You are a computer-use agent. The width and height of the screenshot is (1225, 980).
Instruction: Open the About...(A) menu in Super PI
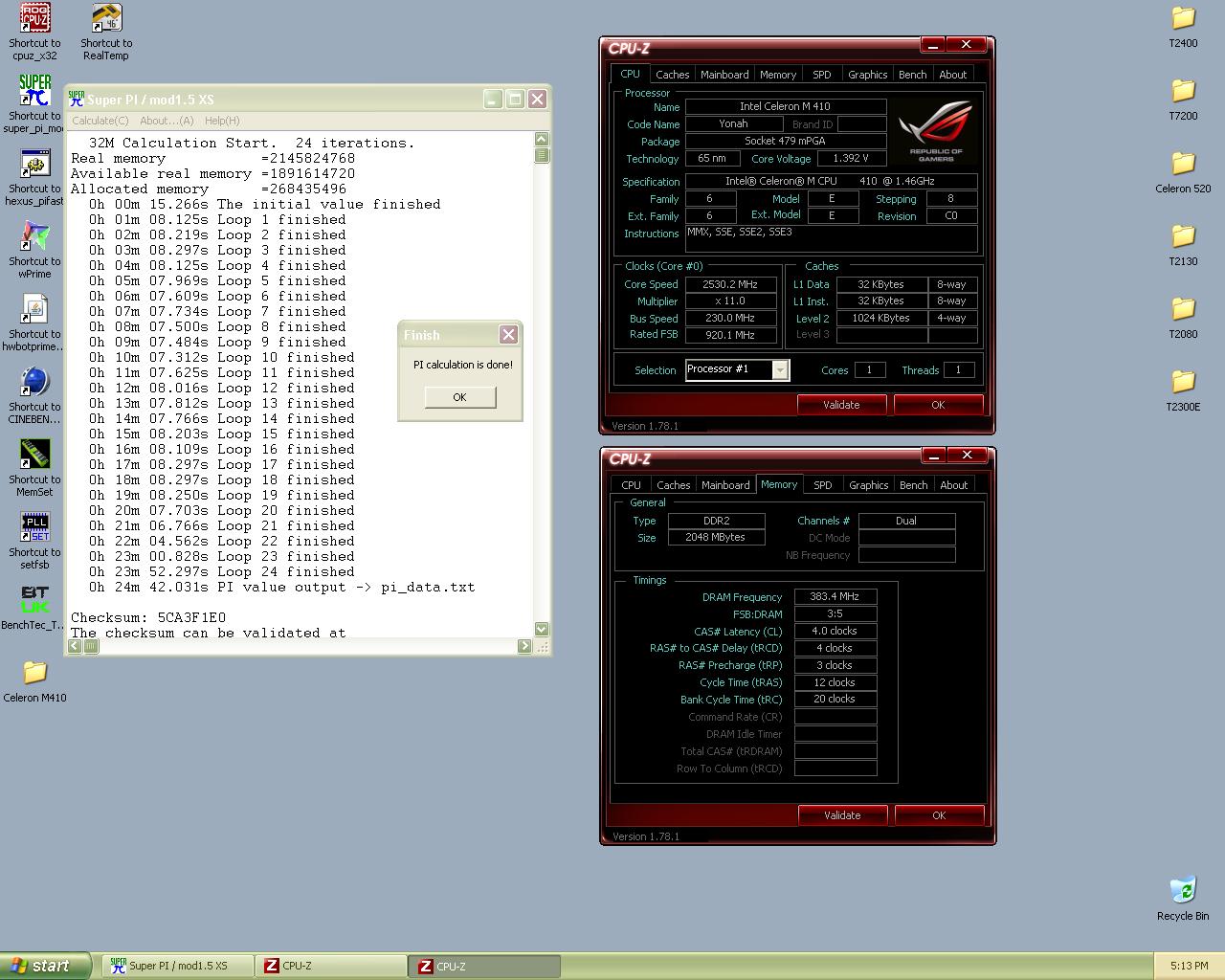tap(167, 121)
